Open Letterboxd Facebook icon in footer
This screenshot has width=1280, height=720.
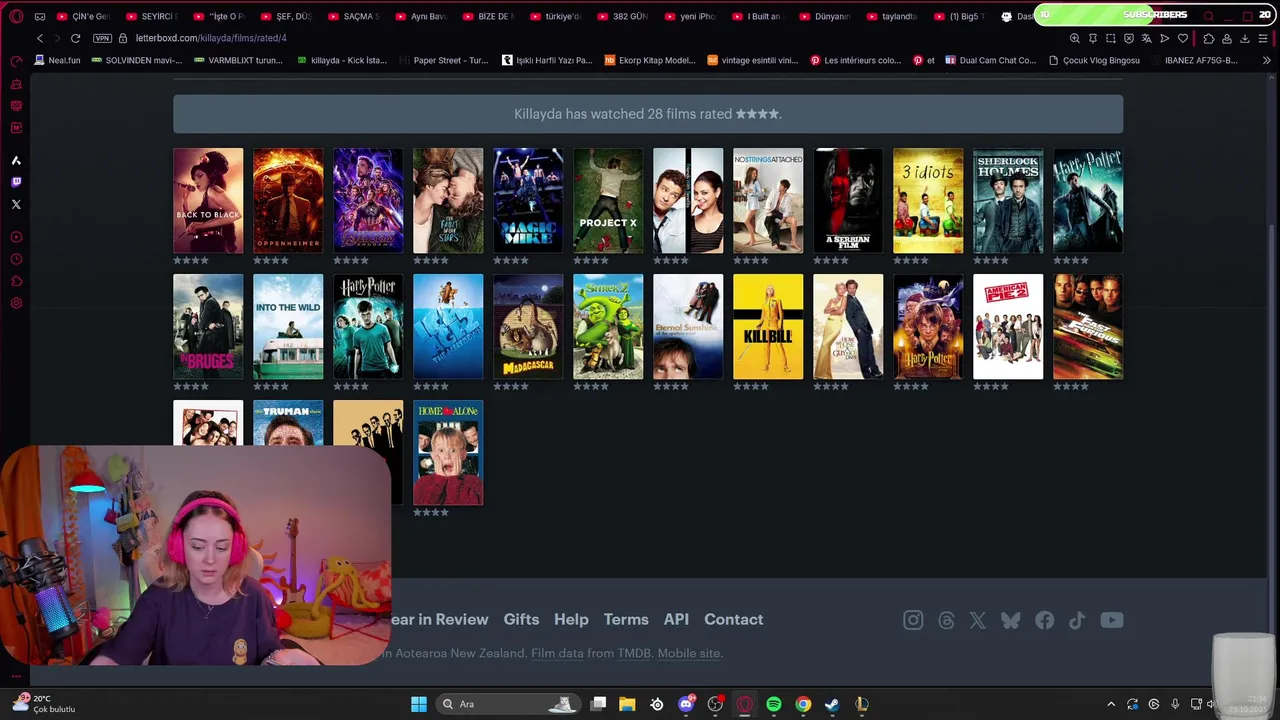[1044, 620]
